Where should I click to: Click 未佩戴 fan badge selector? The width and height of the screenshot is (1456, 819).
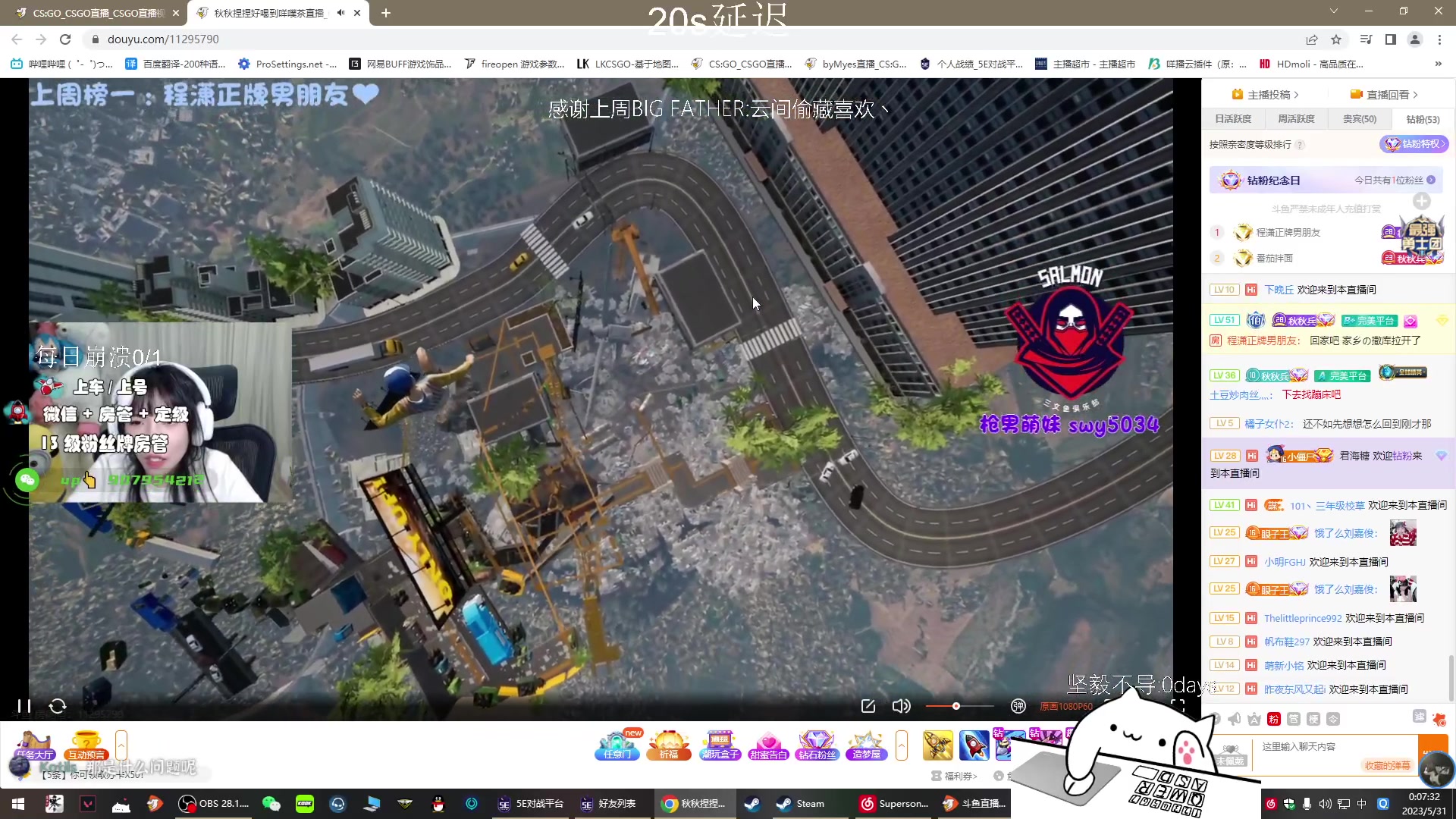coord(1230,755)
